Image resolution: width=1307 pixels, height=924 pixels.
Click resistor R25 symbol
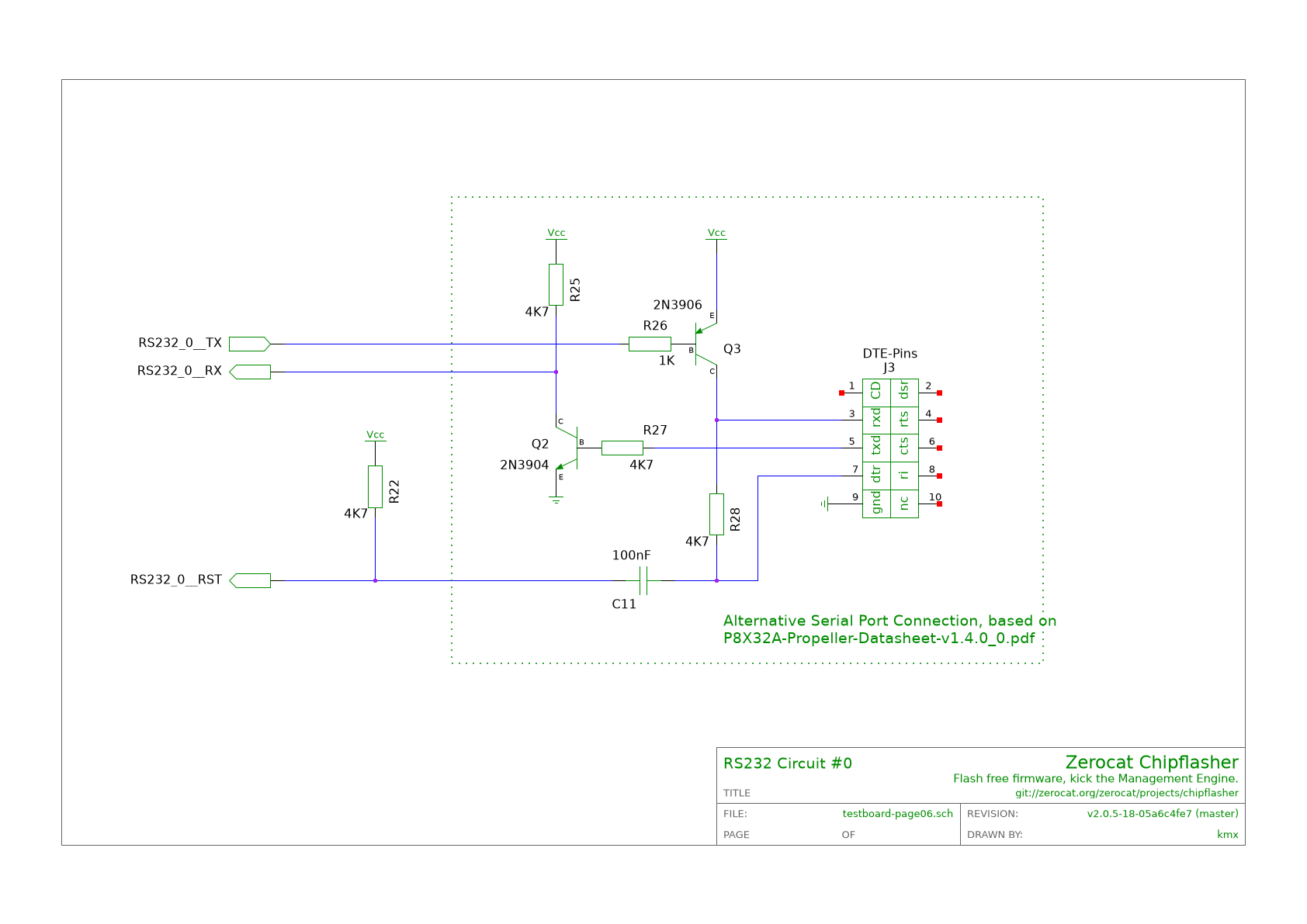(556, 284)
